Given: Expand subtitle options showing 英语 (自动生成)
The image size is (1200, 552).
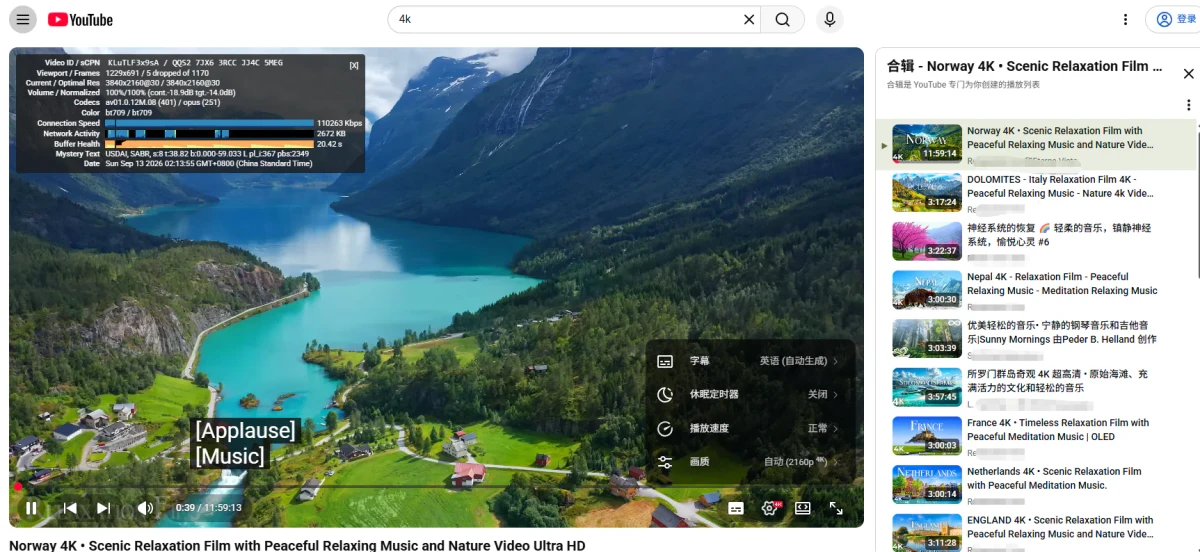Looking at the screenshot, I should pos(799,361).
